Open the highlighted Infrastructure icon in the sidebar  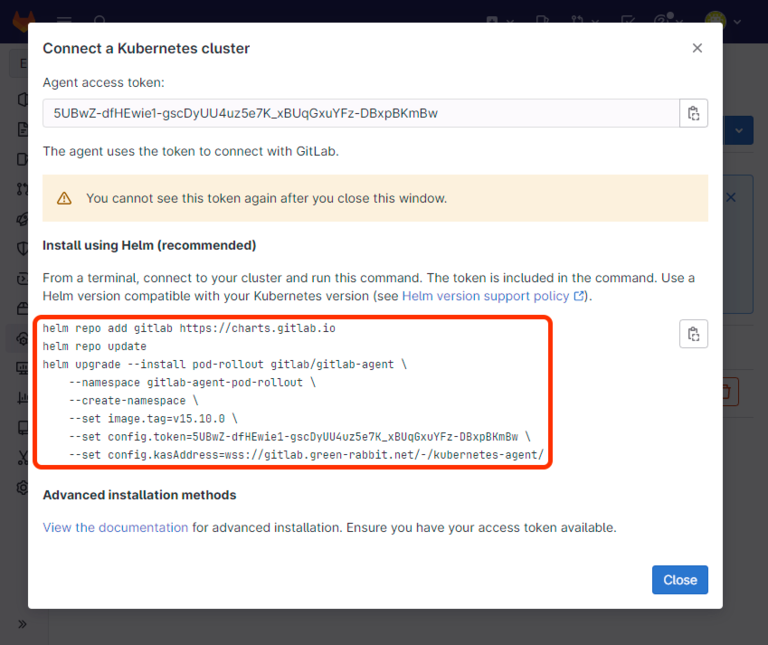point(22,338)
